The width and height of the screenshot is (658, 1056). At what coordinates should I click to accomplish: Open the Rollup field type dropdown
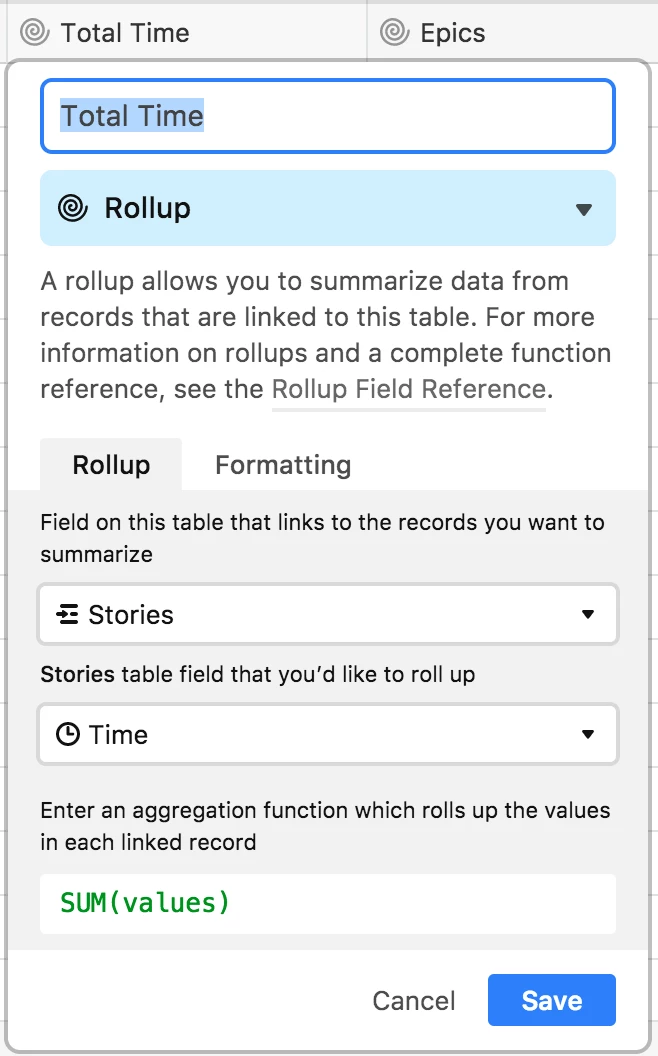coord(584,209)
